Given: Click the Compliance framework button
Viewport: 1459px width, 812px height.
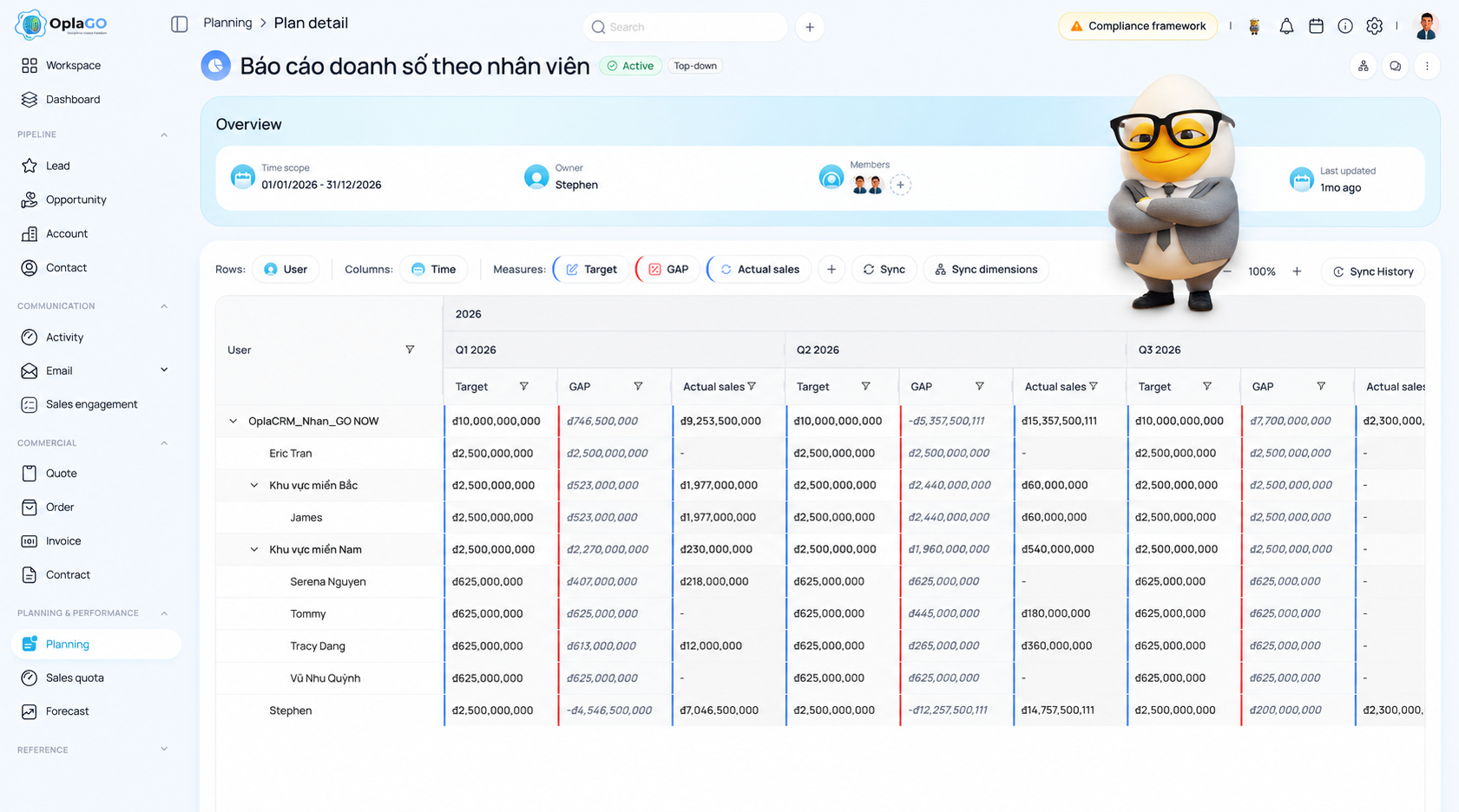Looking at the screenshot, I should (1138, 26).
